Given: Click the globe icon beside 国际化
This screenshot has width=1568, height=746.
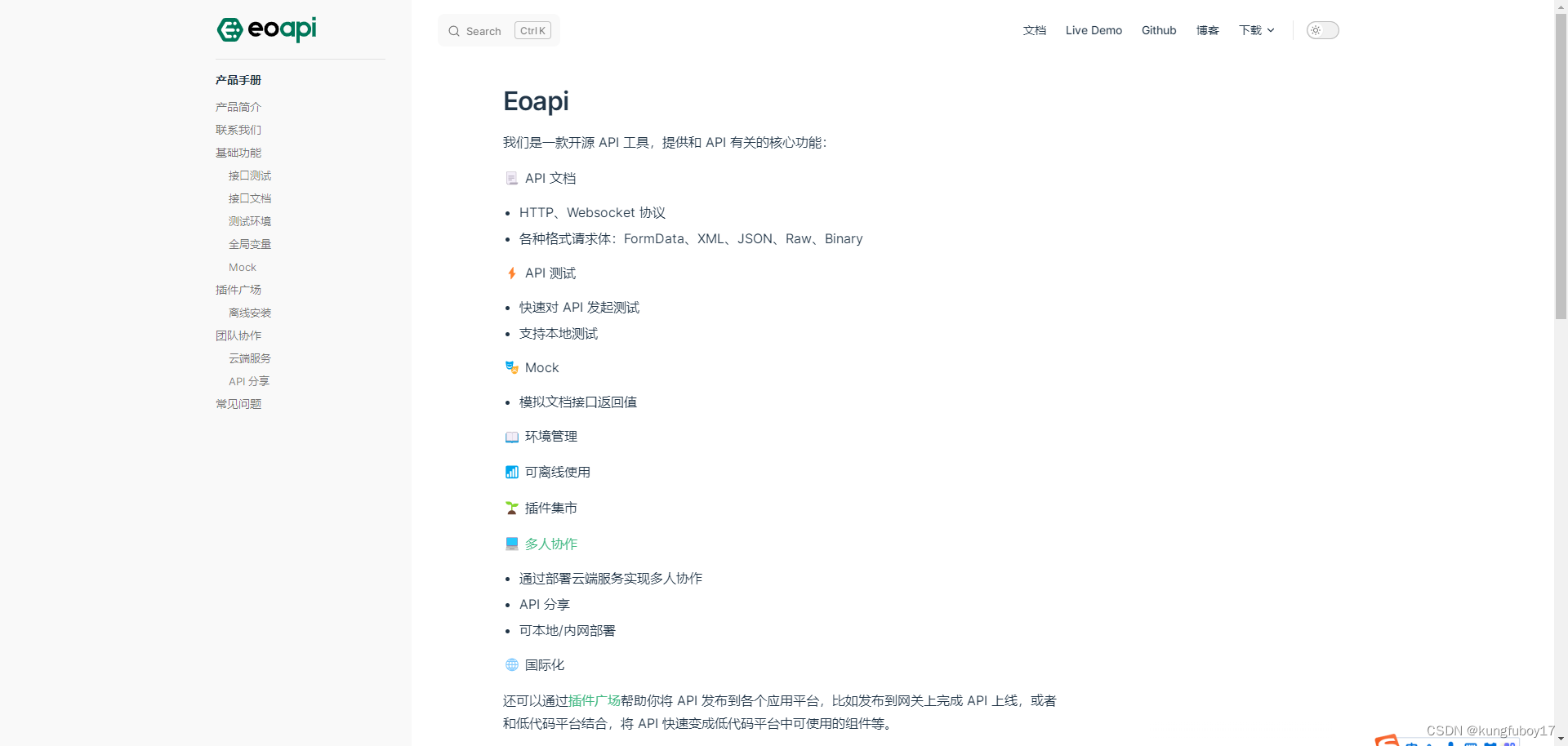Looking at the screenshot, I should tap(512, 664).
